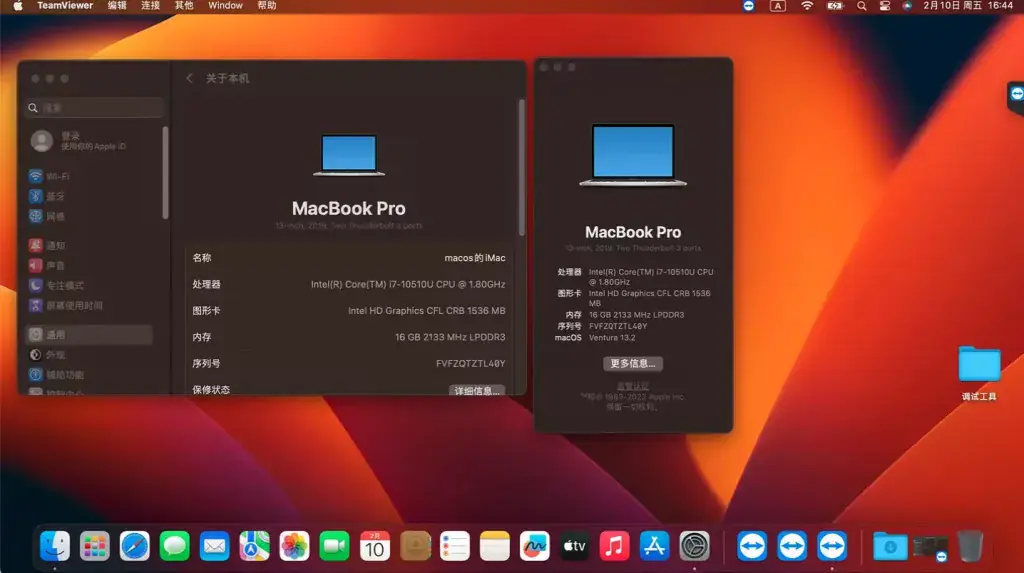The width and height of the screenshot is (1024, 573).
Task: Select 外观 in the settings sidebar
Action: [89, 355]
